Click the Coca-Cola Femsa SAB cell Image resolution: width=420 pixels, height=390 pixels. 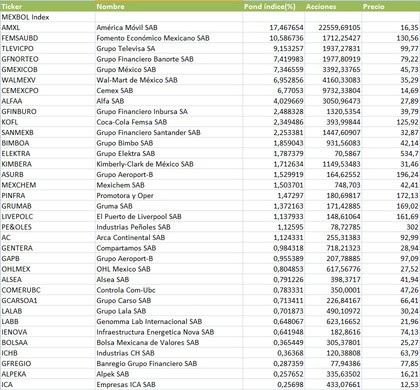pos(169,122)
